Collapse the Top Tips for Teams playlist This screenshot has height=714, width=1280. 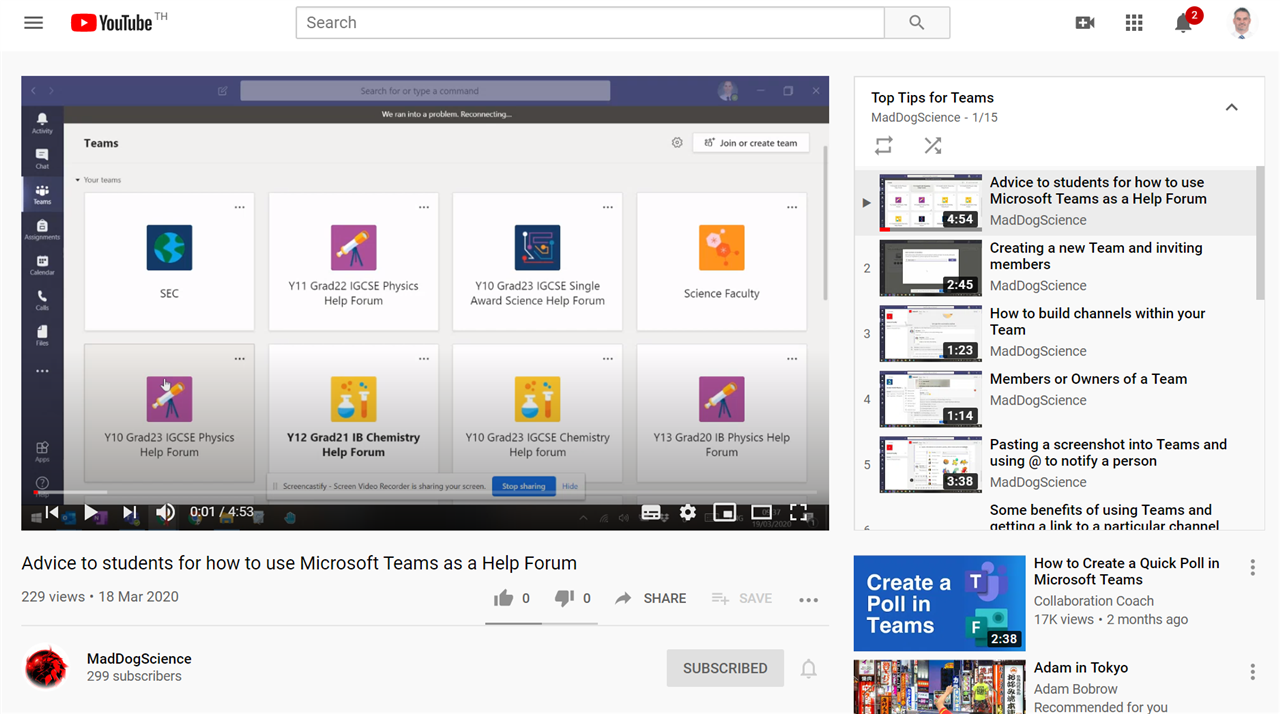[x=1232, y=107]
